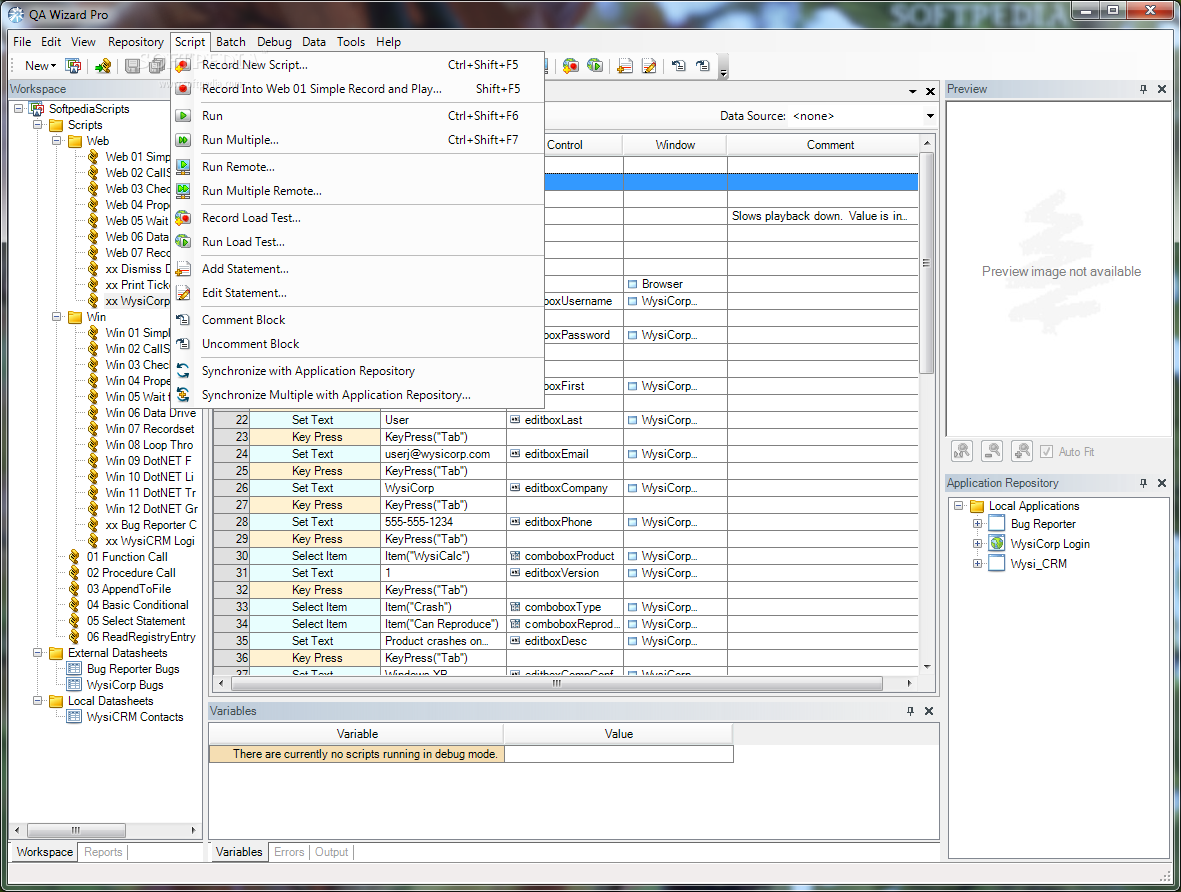Switch to the Errors tab
This screenshot has width=1181, height=892.
point(289,851)
